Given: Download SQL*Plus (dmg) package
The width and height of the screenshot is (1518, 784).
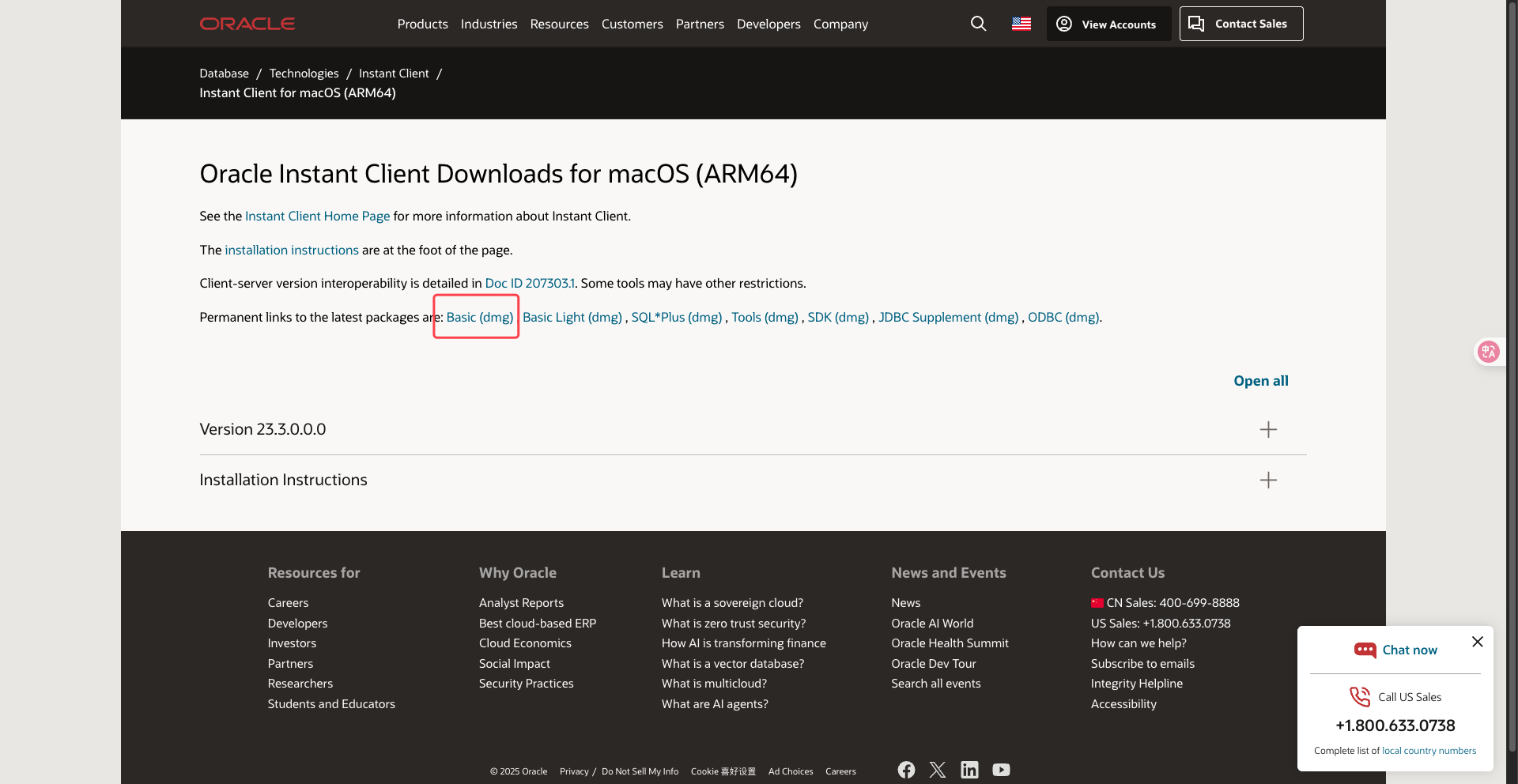Looking at the screenshot, I should click(676, 318).
